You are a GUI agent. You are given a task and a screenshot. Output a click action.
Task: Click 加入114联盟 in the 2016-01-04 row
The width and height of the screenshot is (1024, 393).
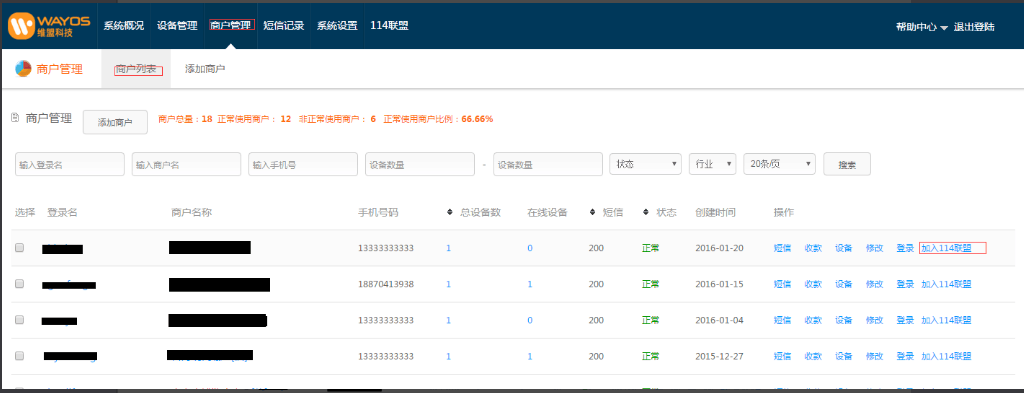pos(946,320)
